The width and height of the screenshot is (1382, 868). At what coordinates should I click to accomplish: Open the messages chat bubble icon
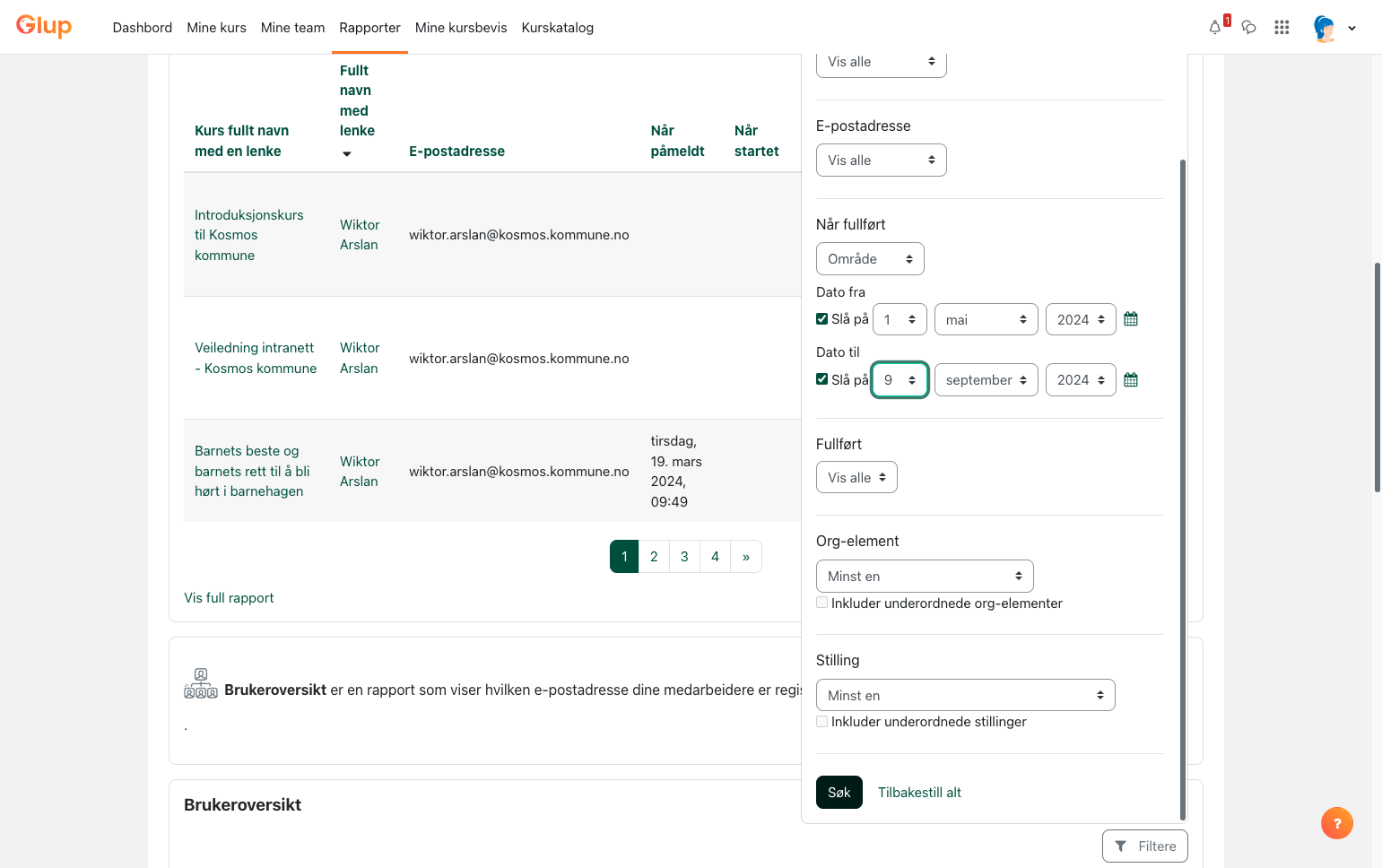(1248, 28)
